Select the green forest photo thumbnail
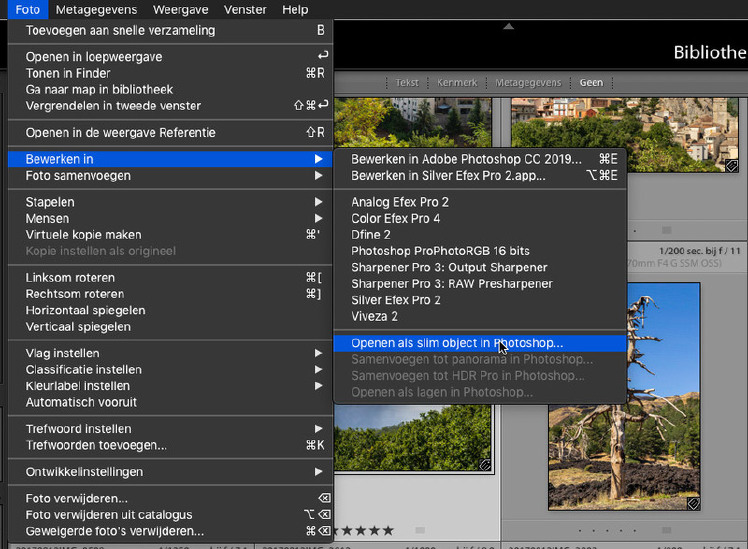This screenshot has height=549, width=748. (413, 437)
